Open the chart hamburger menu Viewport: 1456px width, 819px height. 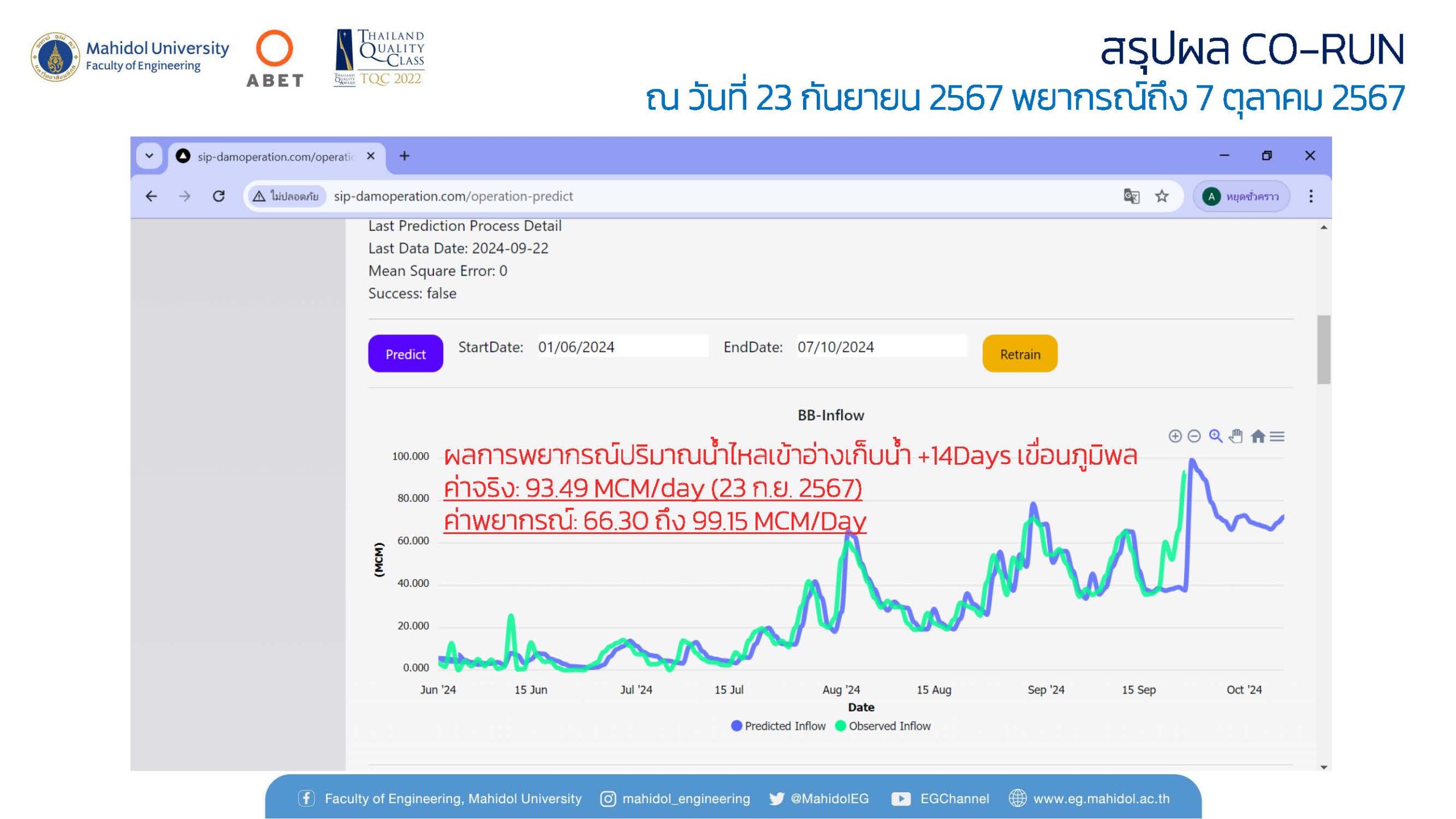1277,436
